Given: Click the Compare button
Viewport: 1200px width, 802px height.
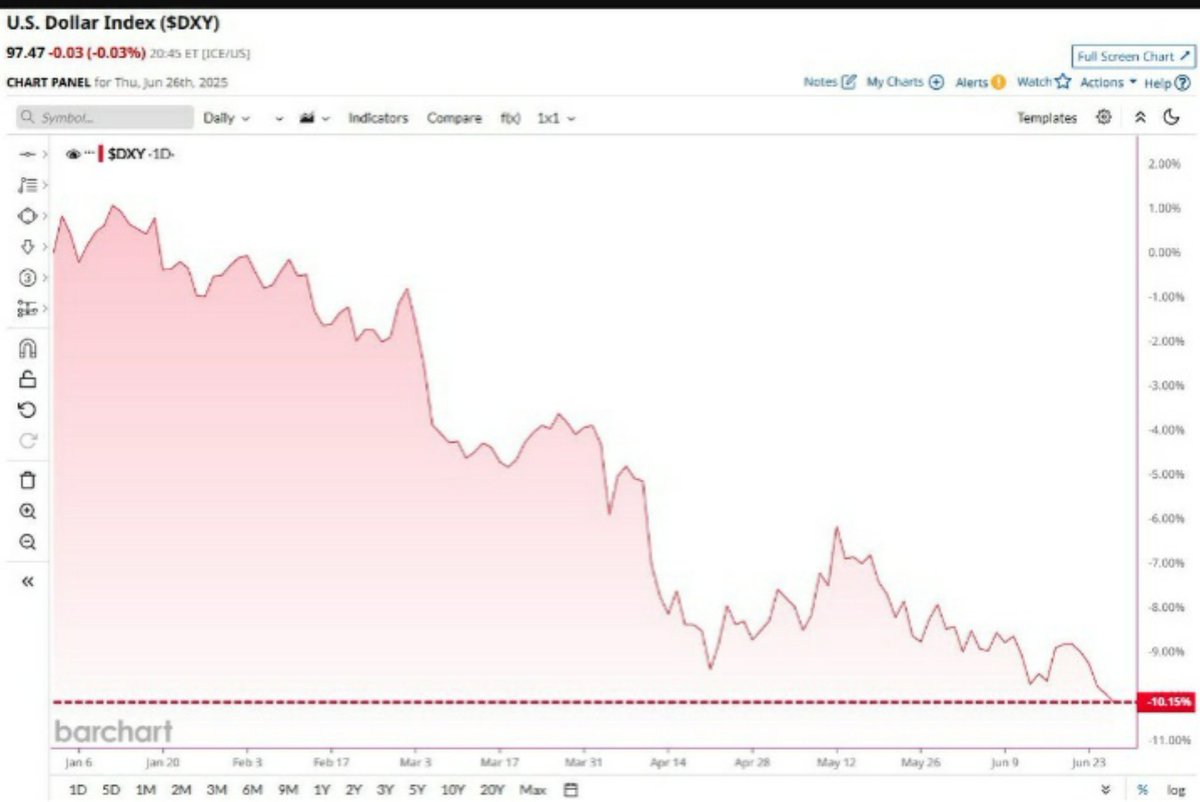Looking at the screenshot, I should point(454,118).
